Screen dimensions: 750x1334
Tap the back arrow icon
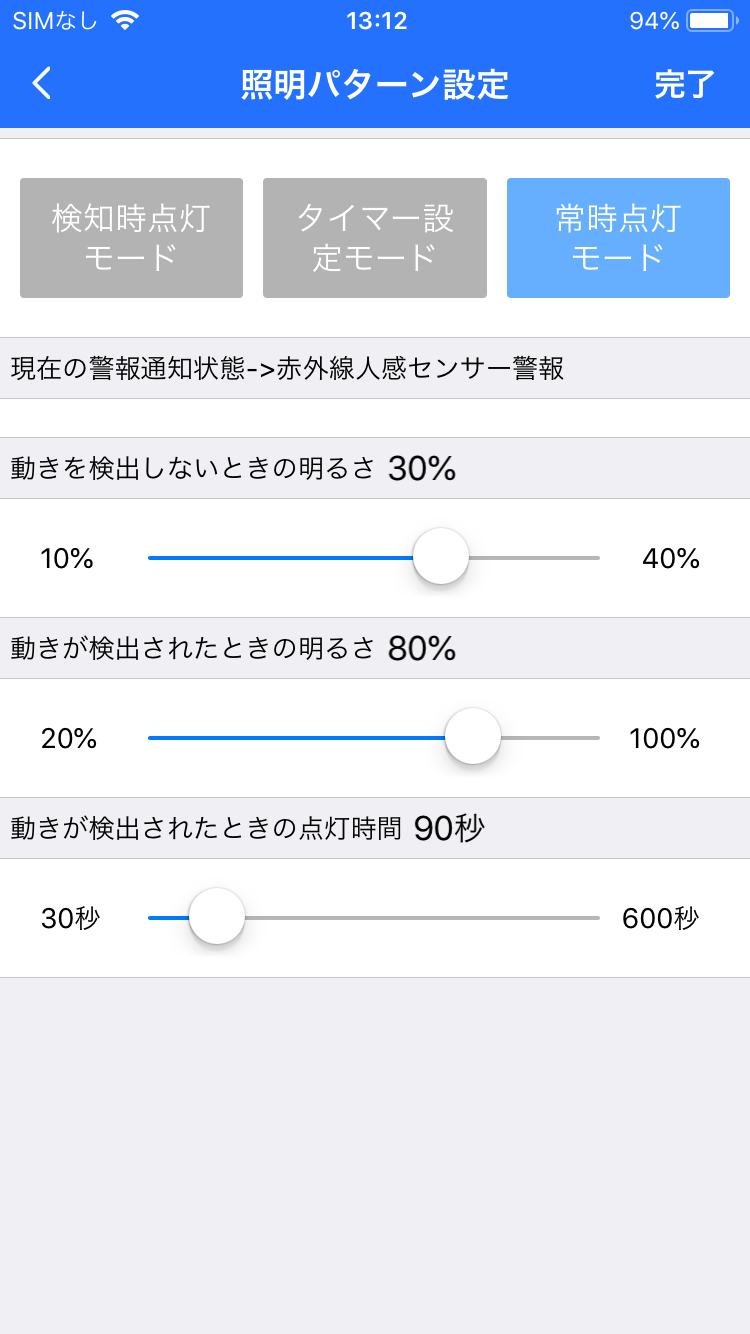click(41, 84)
